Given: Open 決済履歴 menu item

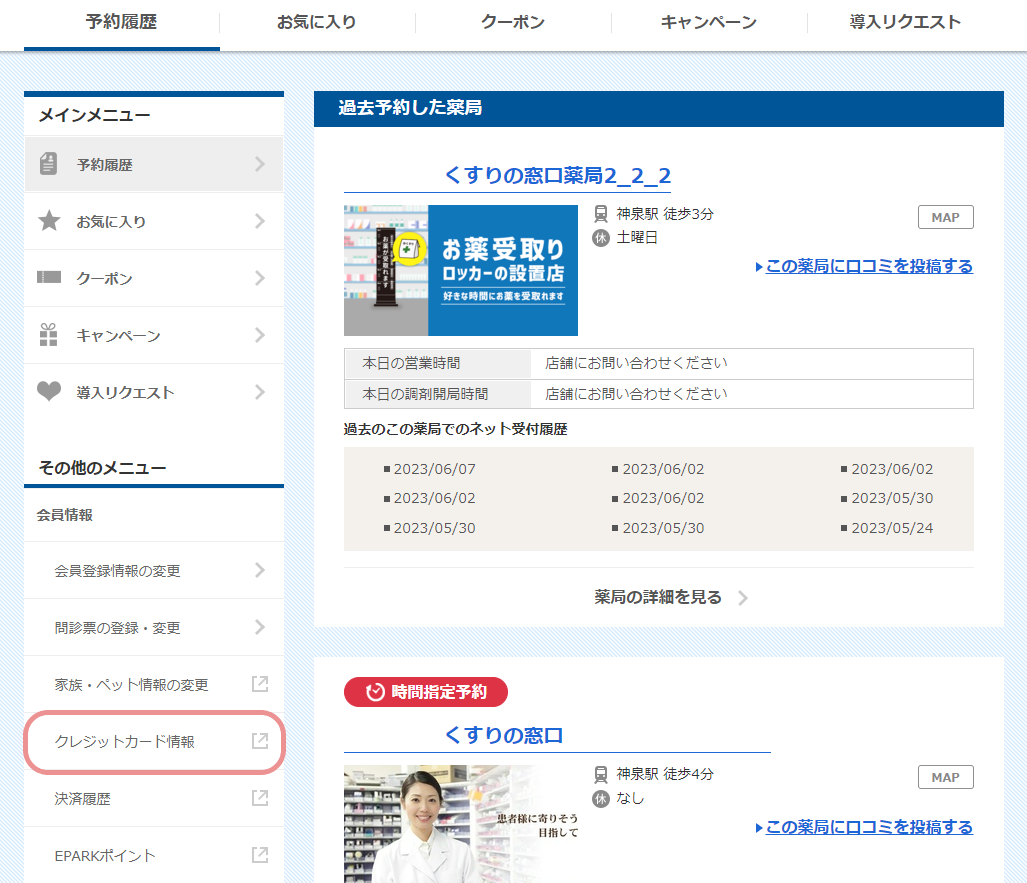Looking at the screenshot, I should [x=154, y=798].
